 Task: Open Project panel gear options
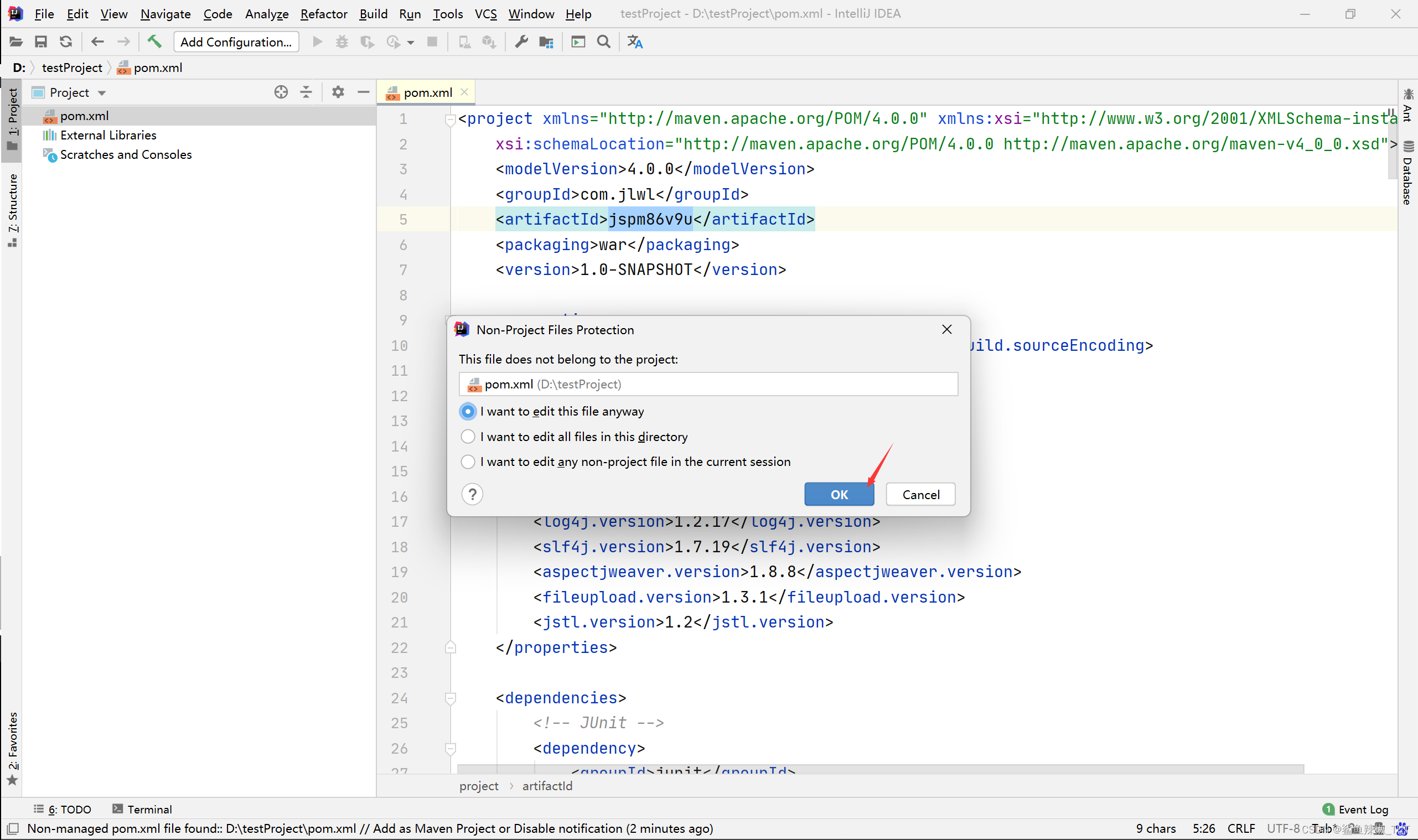coord(338,92)
